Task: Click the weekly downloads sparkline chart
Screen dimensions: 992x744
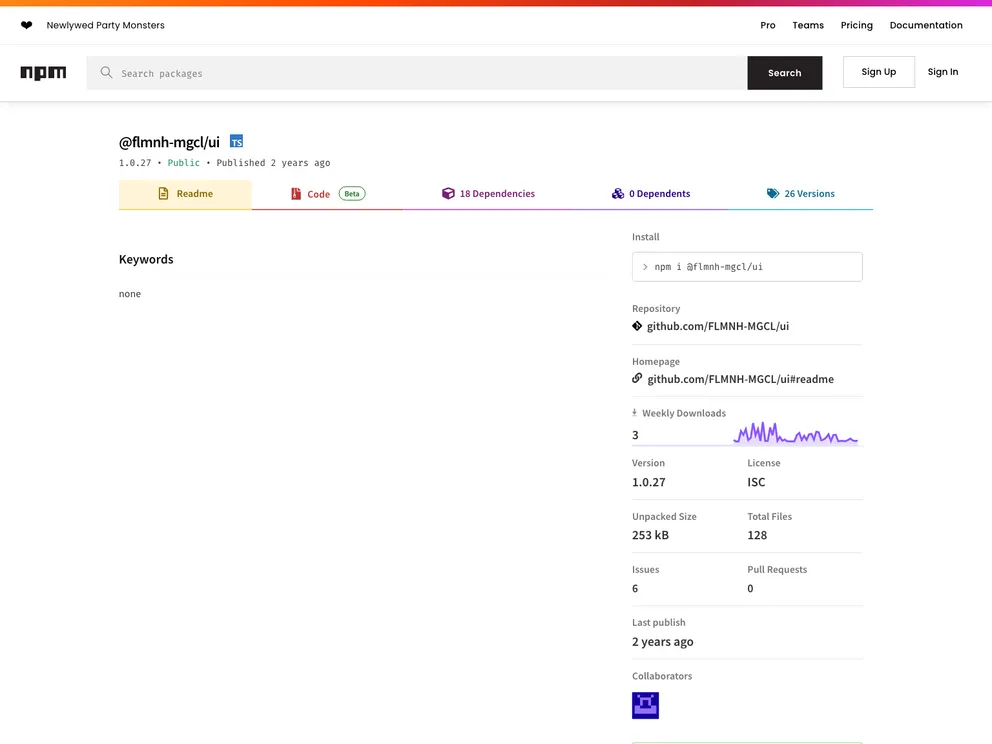Action: click(795, 434)
